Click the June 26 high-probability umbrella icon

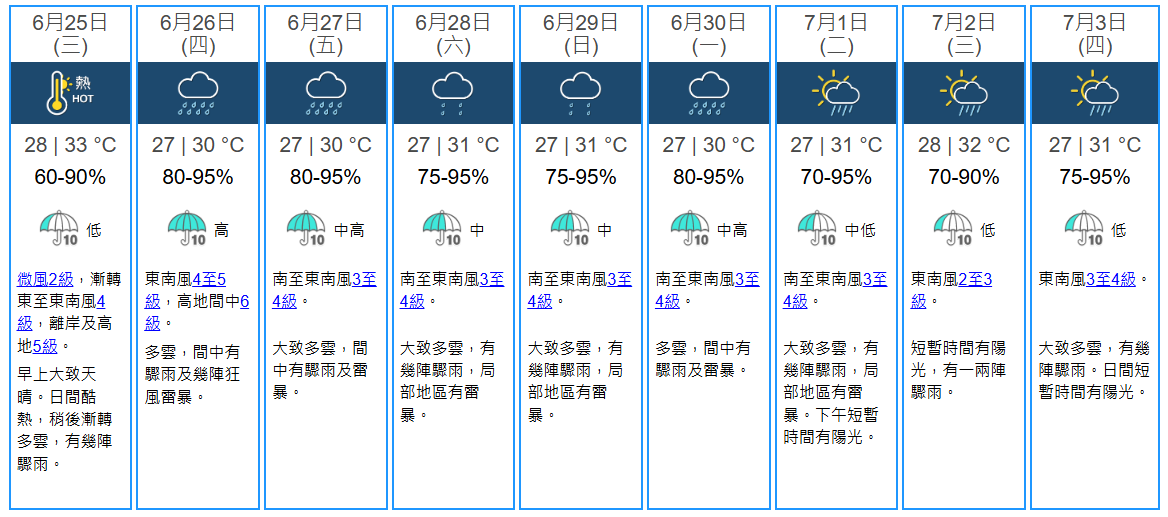[x=187, y=229]
